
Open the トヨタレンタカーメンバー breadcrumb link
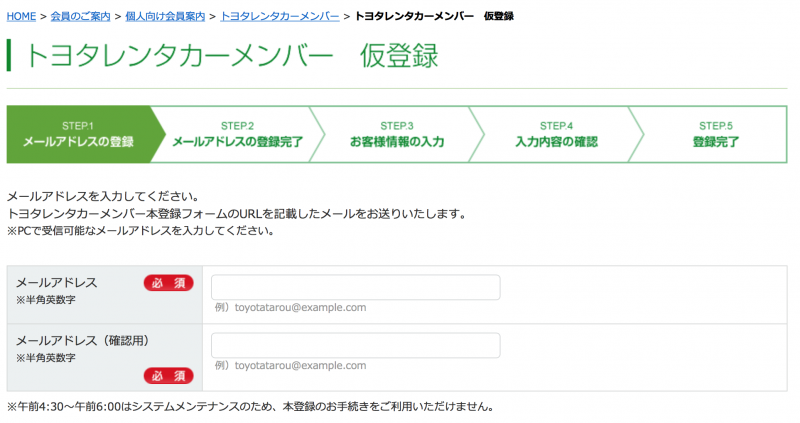(x=280, y=16)
